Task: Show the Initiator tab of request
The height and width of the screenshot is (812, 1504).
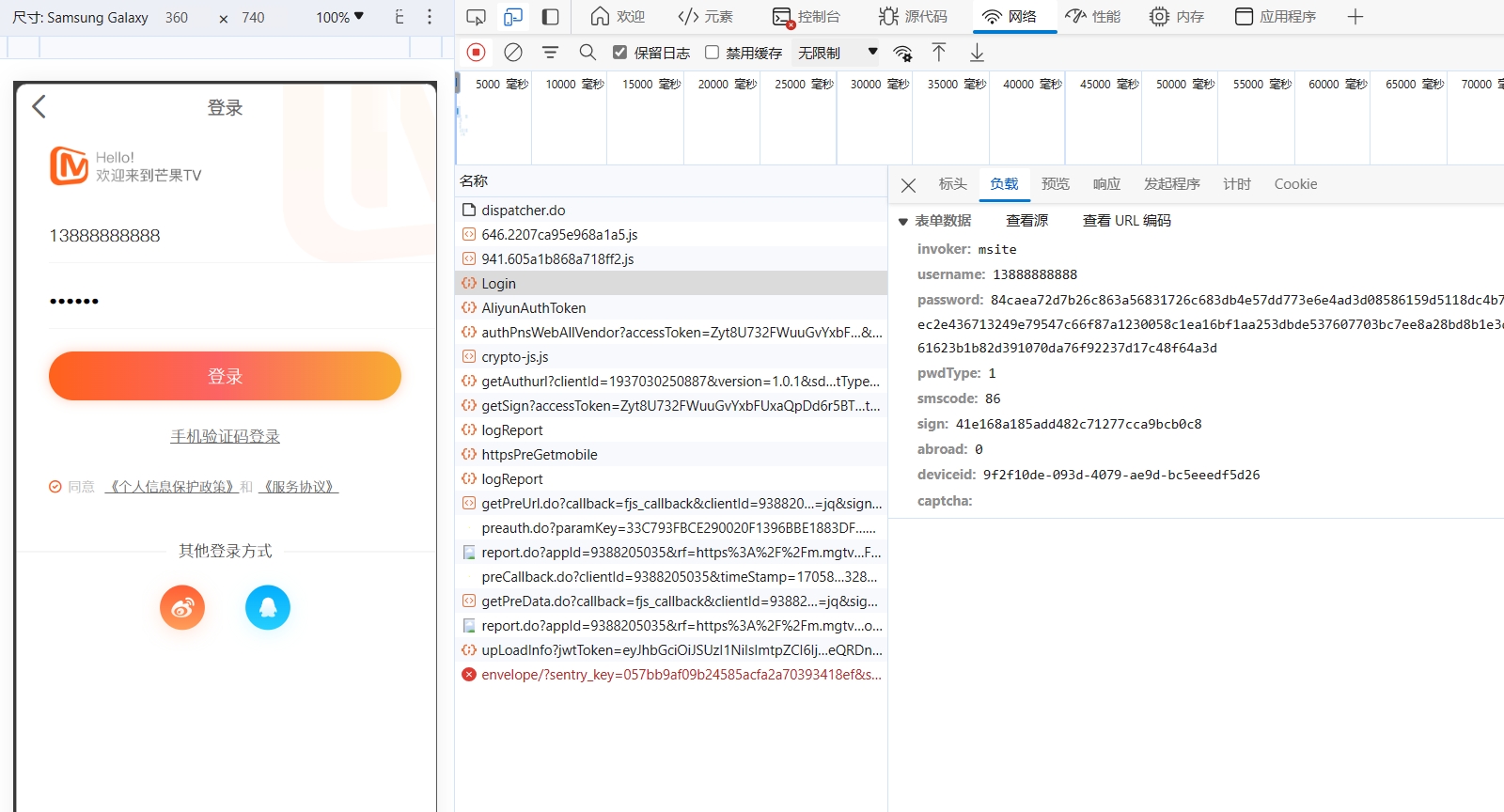Action: click(x=1171, y=184)
